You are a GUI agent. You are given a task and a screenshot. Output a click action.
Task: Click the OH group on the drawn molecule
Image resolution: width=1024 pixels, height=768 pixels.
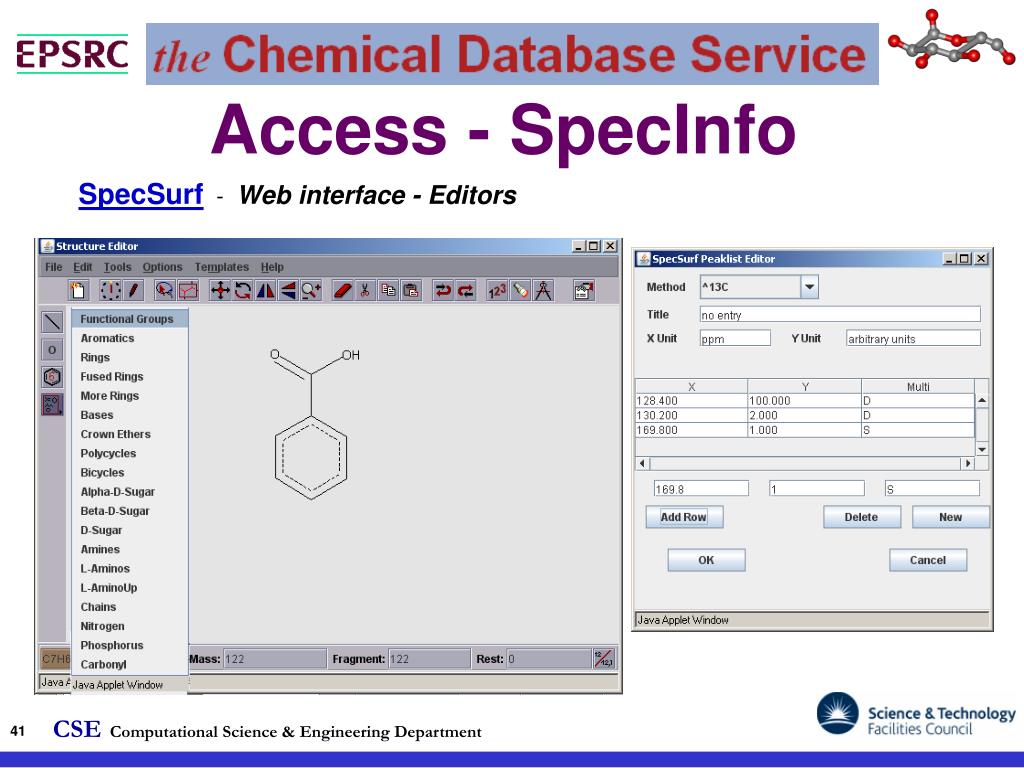coord(351,355)
